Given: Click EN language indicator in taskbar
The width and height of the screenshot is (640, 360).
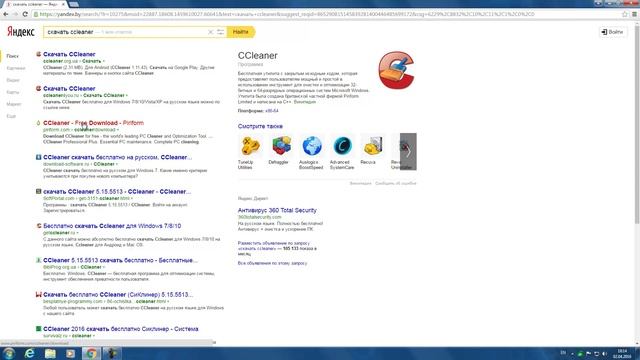Looking at the screenshot, I should pyautogui.click(x=563, y=353).
